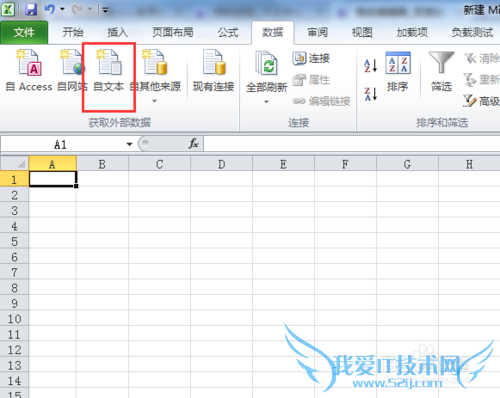Click cell A1

click(53, 179)
